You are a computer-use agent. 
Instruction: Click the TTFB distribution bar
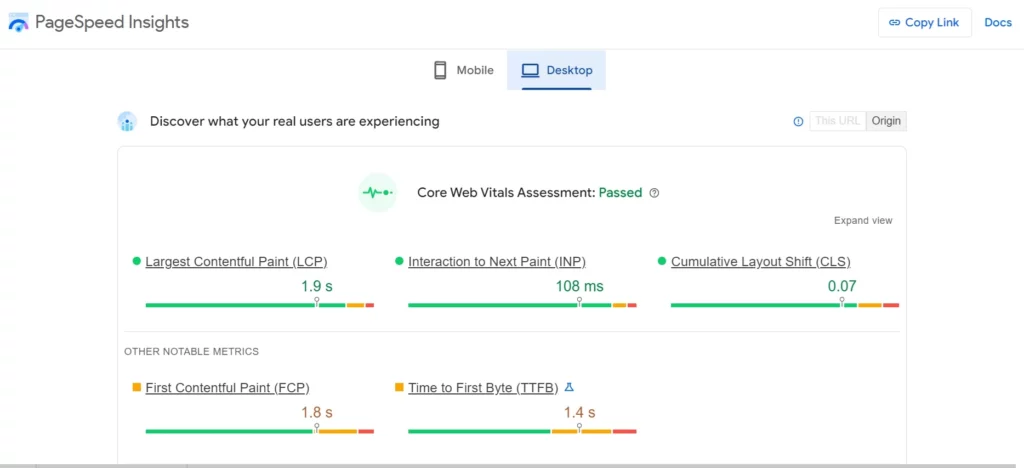tap(522, 431)
